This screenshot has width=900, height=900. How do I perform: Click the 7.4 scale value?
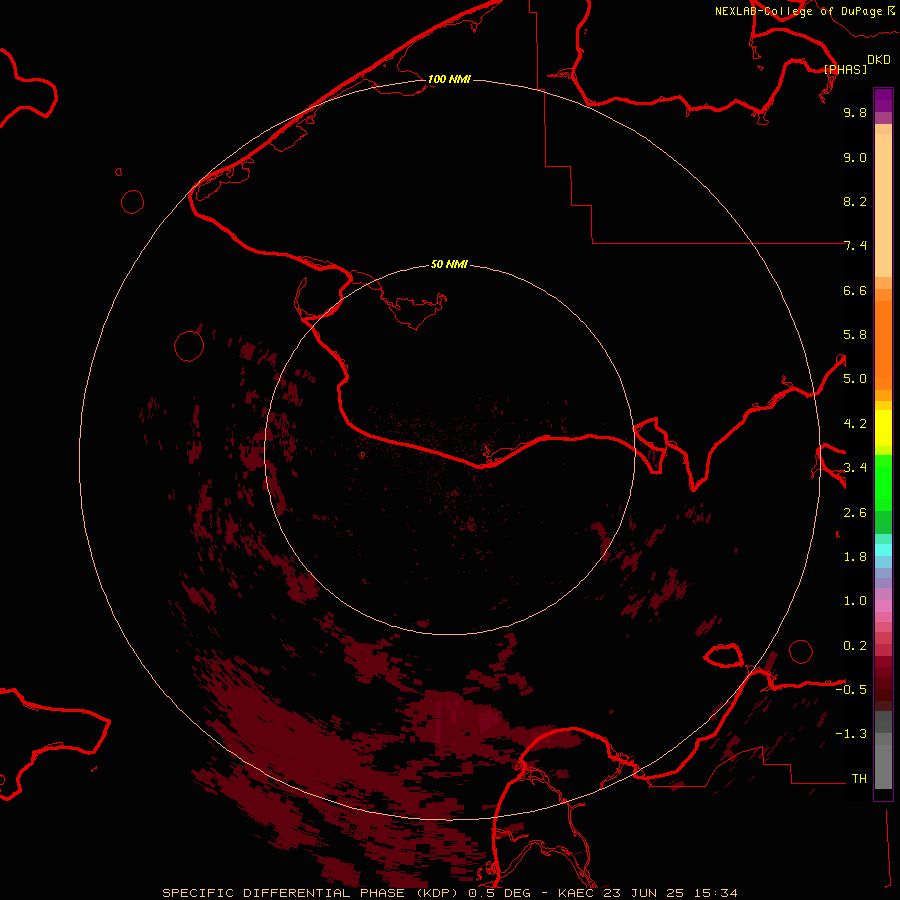[x=855, y=246]
